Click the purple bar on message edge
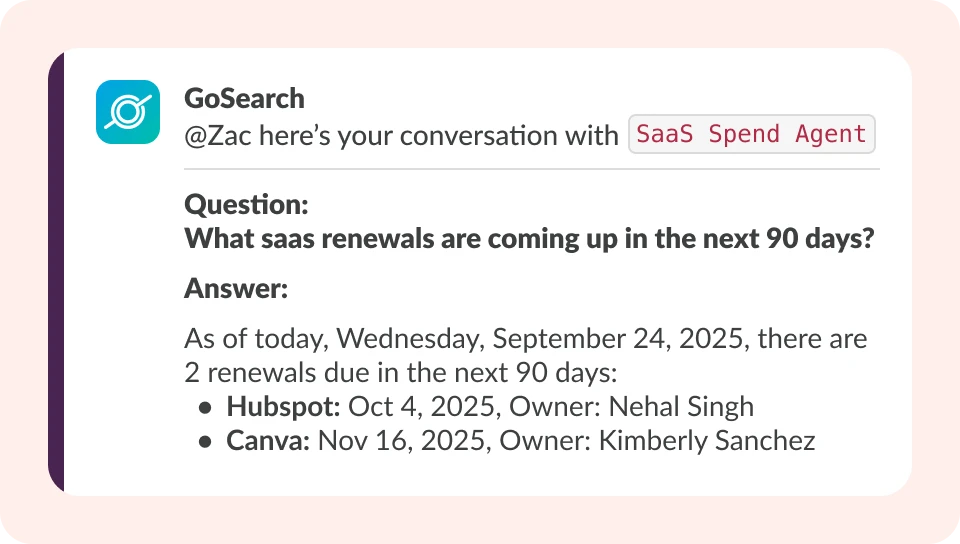This screenshot has width=960, height=544. [56, 270]
